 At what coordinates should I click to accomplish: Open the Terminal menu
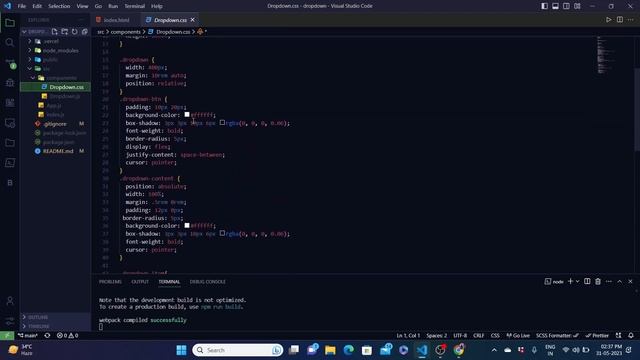pos(135,6)
